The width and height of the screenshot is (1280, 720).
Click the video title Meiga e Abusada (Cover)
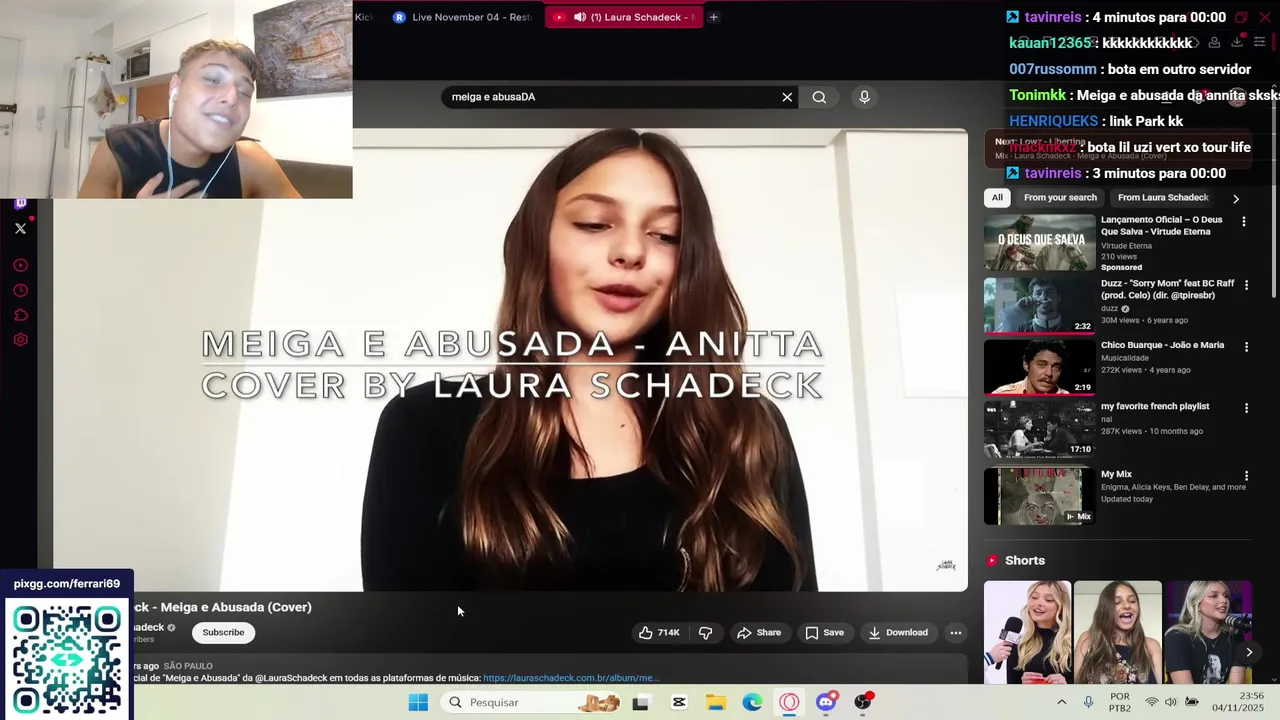coord(223,607)
